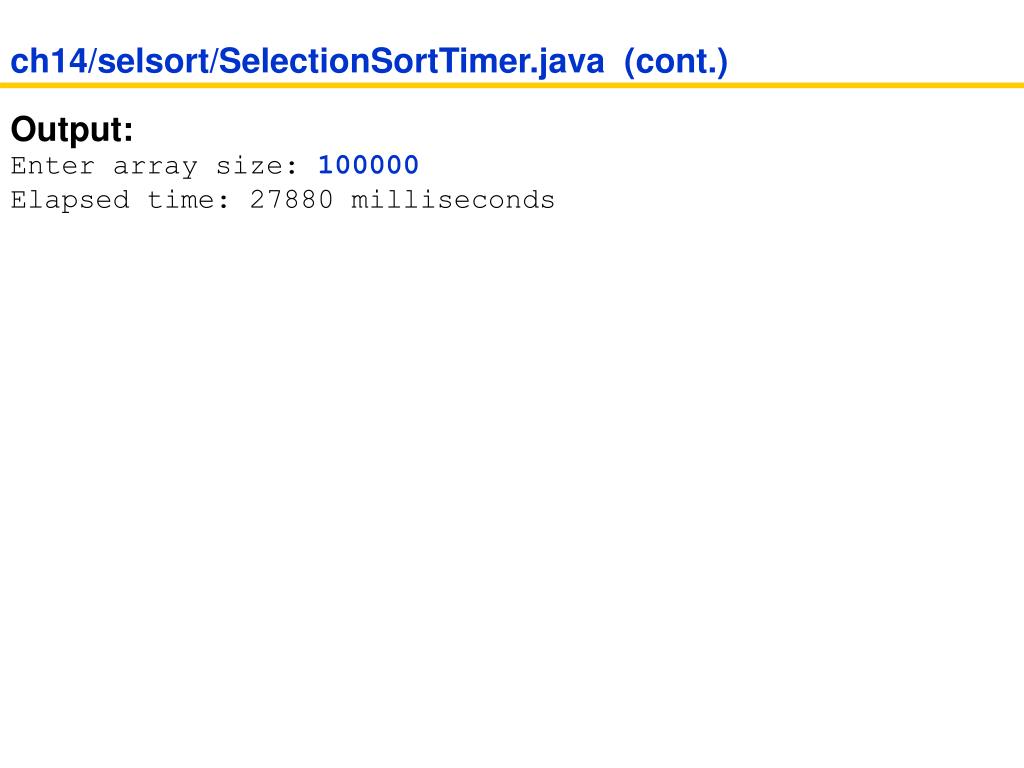Click the word 'Enter' in the output
The height and width of the screenshot is (768, 1024).
pos(53,166)
